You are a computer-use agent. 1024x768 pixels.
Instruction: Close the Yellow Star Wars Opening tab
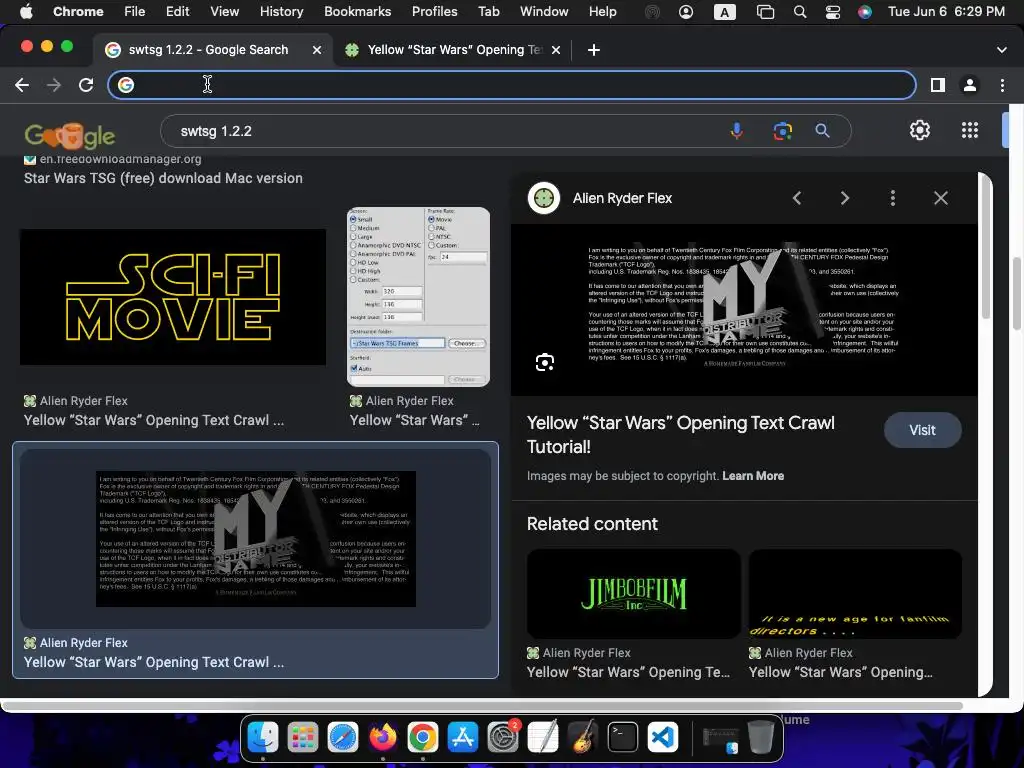[556, 50]
